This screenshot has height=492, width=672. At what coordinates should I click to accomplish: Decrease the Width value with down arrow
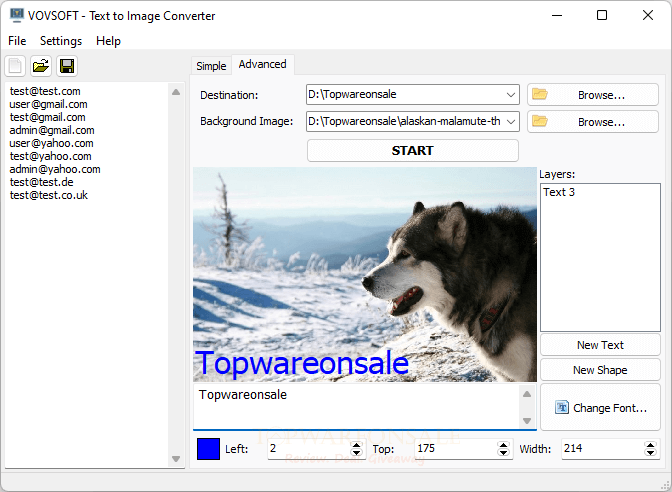(650, 453)
